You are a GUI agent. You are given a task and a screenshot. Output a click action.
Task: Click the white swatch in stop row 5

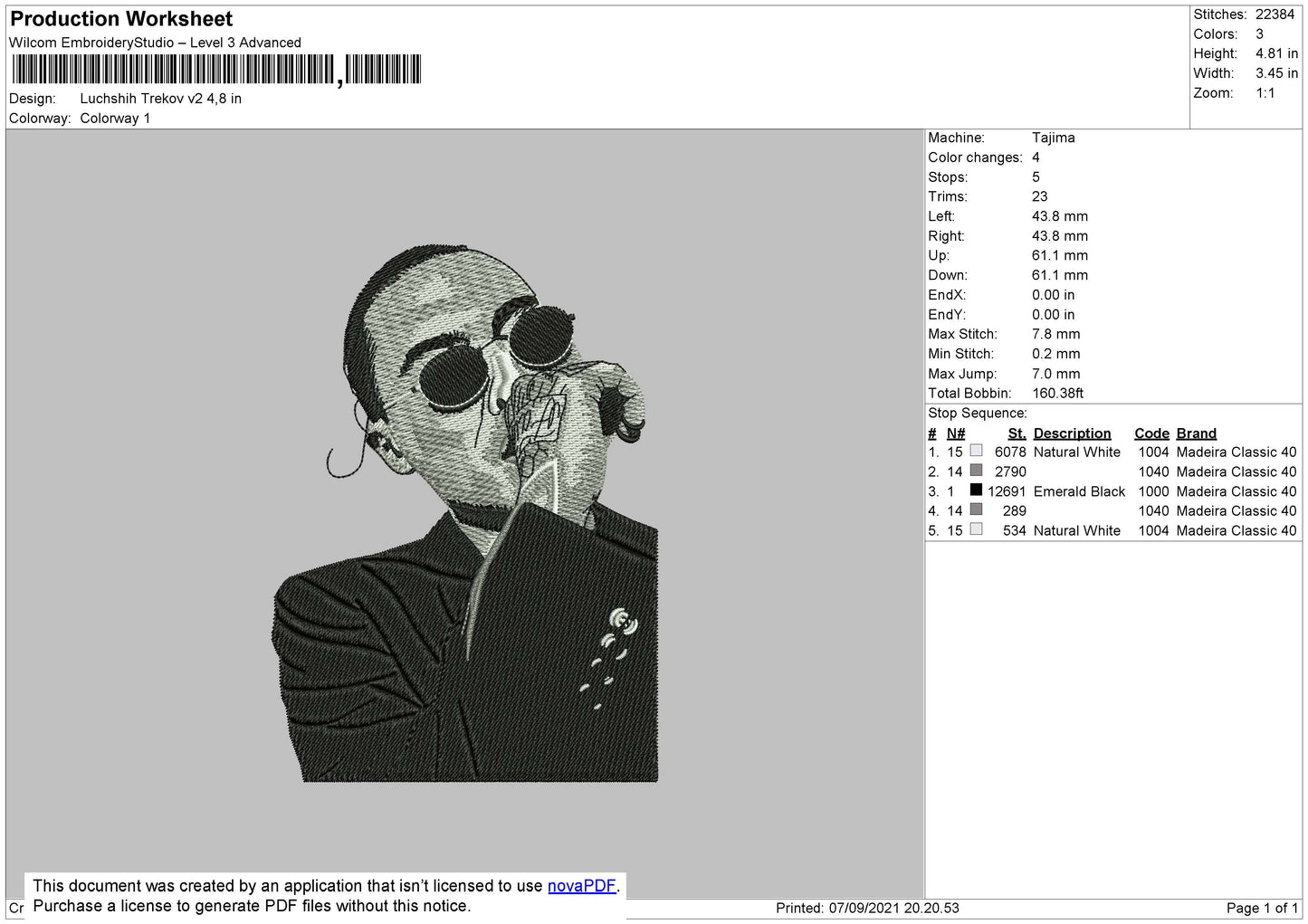976,529
